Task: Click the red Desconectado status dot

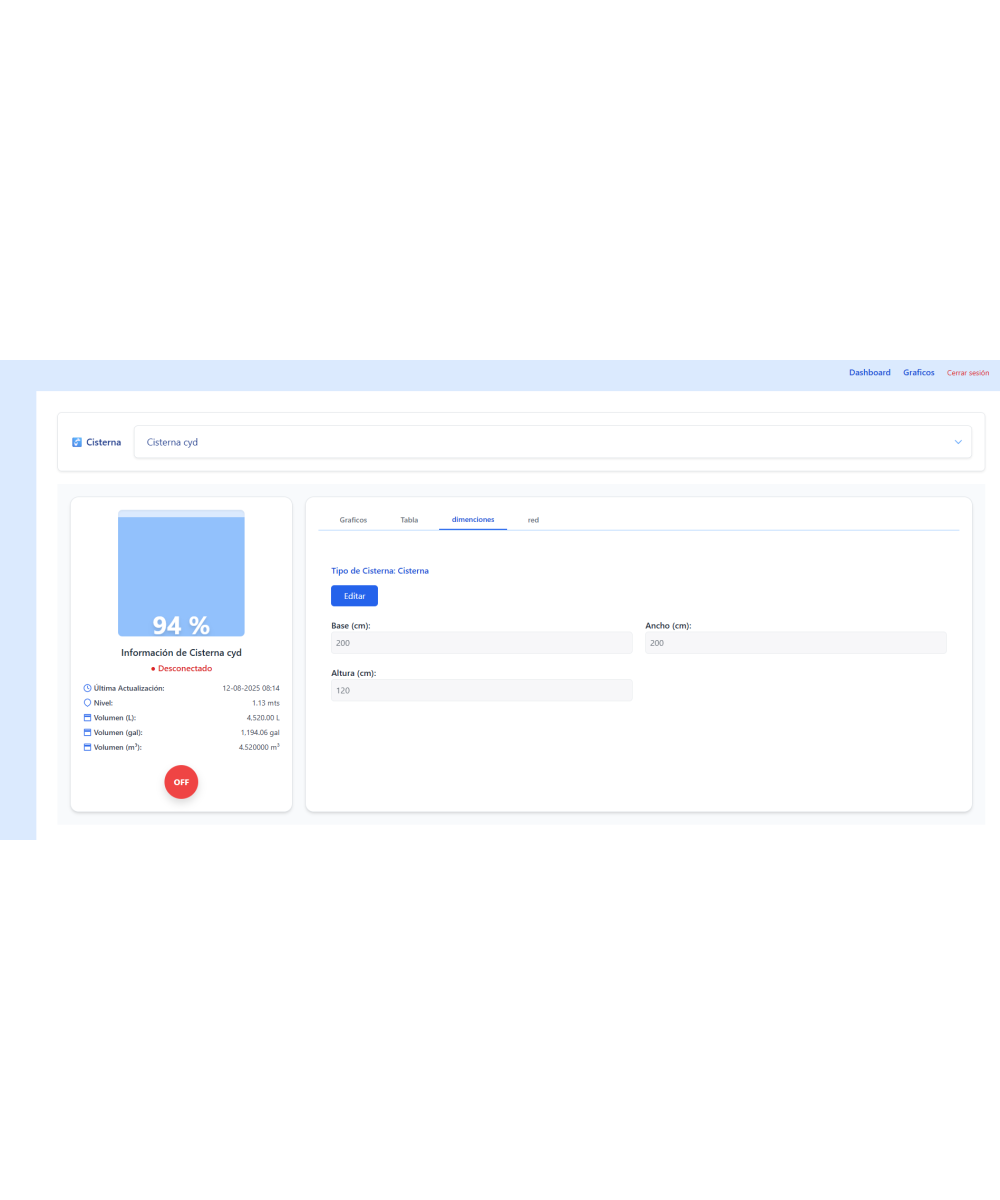Action: tap(153, 668)
